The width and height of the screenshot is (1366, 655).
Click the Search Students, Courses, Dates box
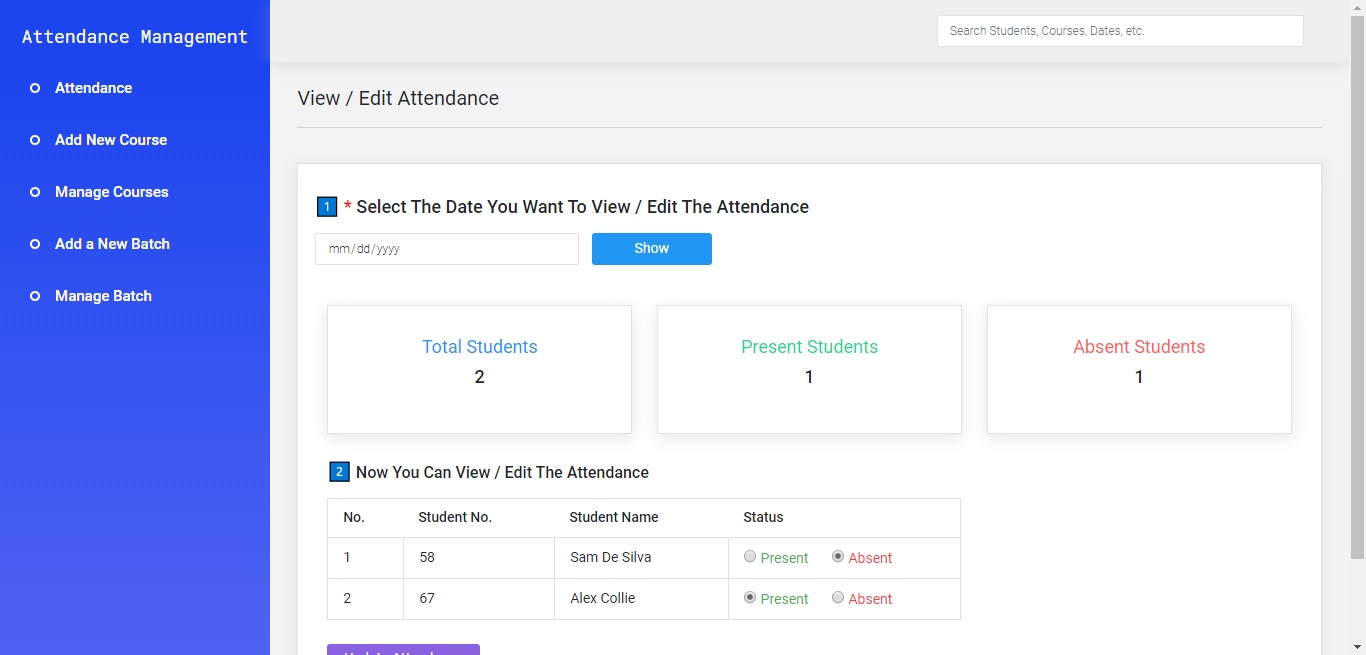point(1119,31)
